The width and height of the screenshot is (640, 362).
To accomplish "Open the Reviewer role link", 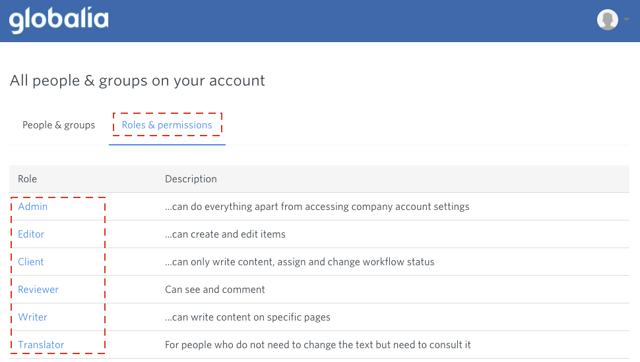I will coord(38,289).
